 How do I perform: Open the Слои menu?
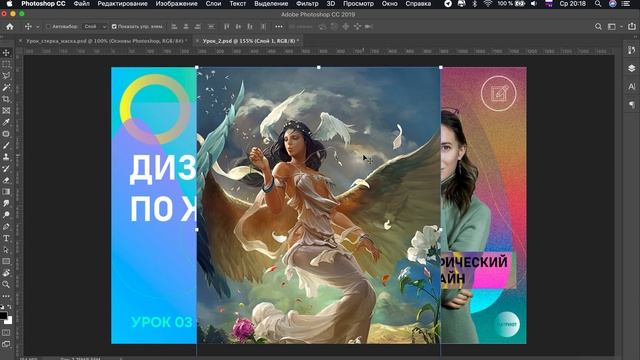[x=213, y=4]
